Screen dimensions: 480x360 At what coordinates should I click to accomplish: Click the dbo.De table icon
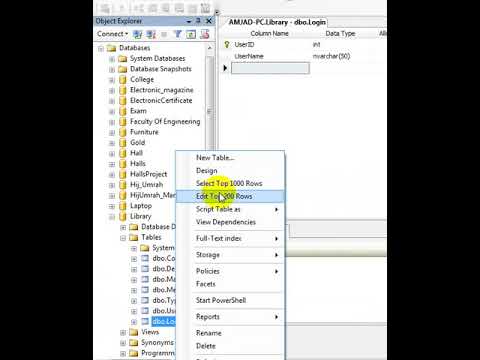click(x=145, y=269)
